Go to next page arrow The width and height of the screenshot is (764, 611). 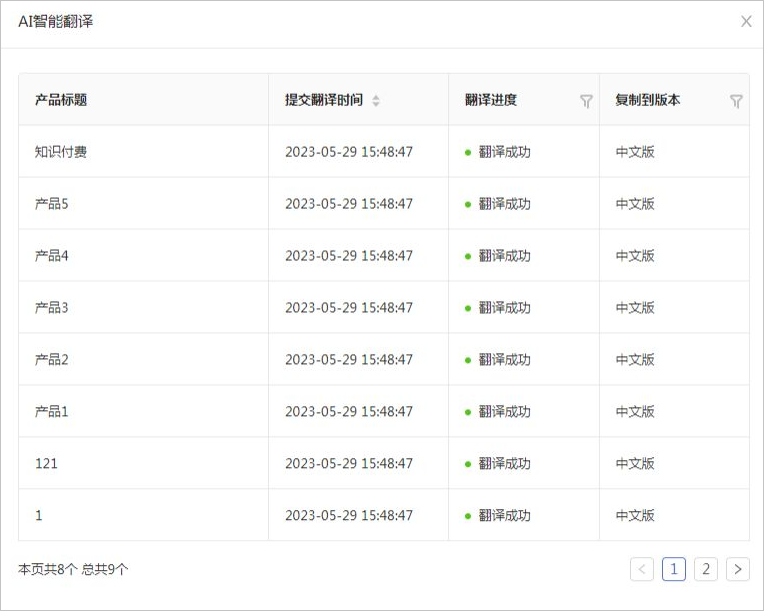(x=738, y=569)
